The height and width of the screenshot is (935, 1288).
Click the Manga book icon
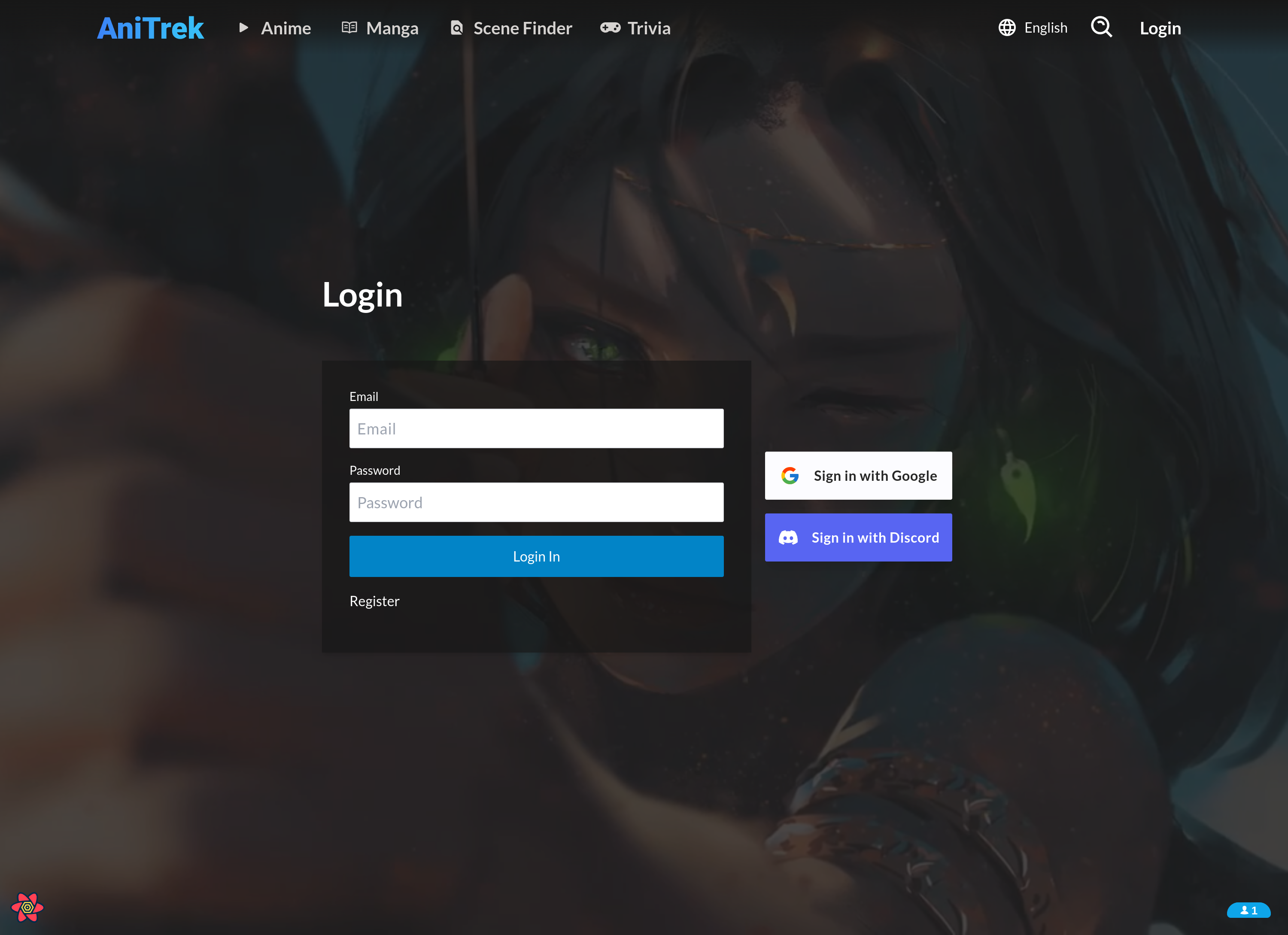349,27
